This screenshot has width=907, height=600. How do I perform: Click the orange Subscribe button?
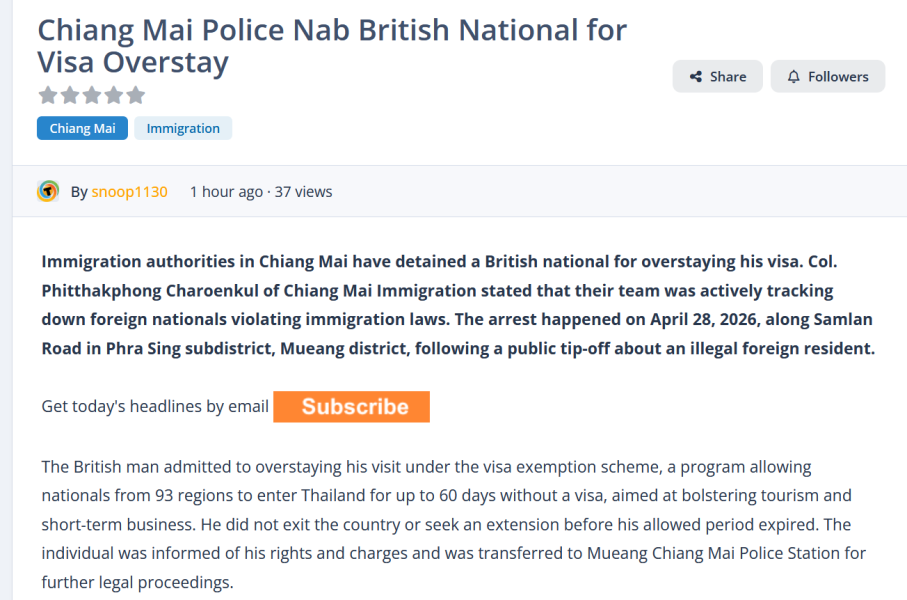[352, 407]
